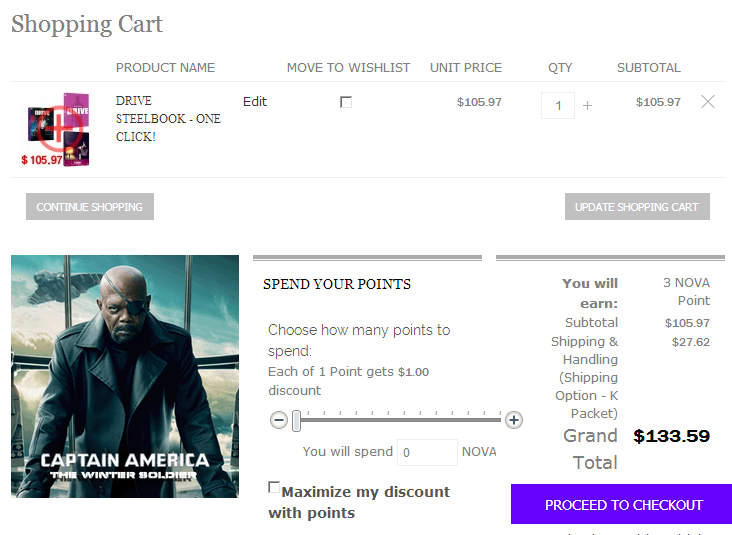Focus the You will spend points field
Viewport: 732px width, 535px height.
(427, 452)
